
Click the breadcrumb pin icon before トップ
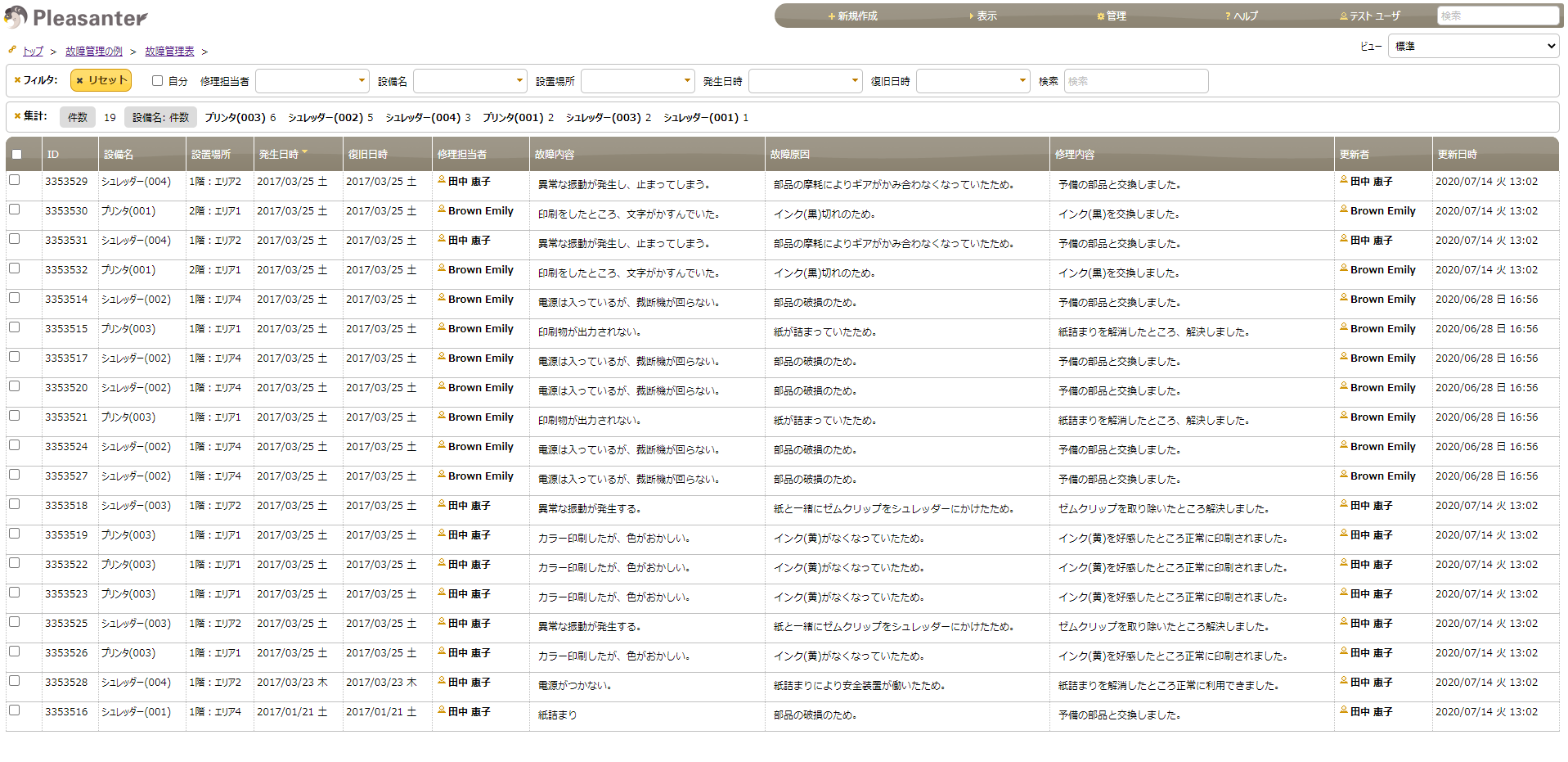pyautogui.click(x=12, y=49)
